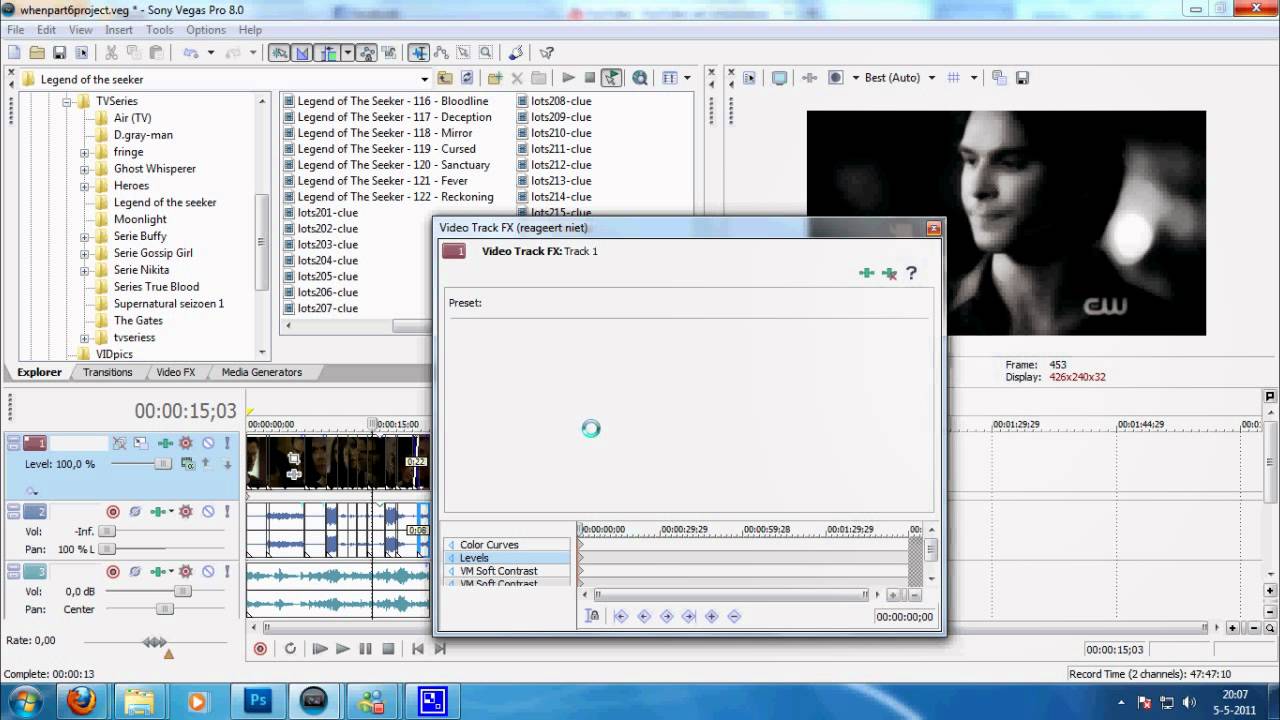
Task: Switch to the Transitions tab
Action: [x=108, y=372]
